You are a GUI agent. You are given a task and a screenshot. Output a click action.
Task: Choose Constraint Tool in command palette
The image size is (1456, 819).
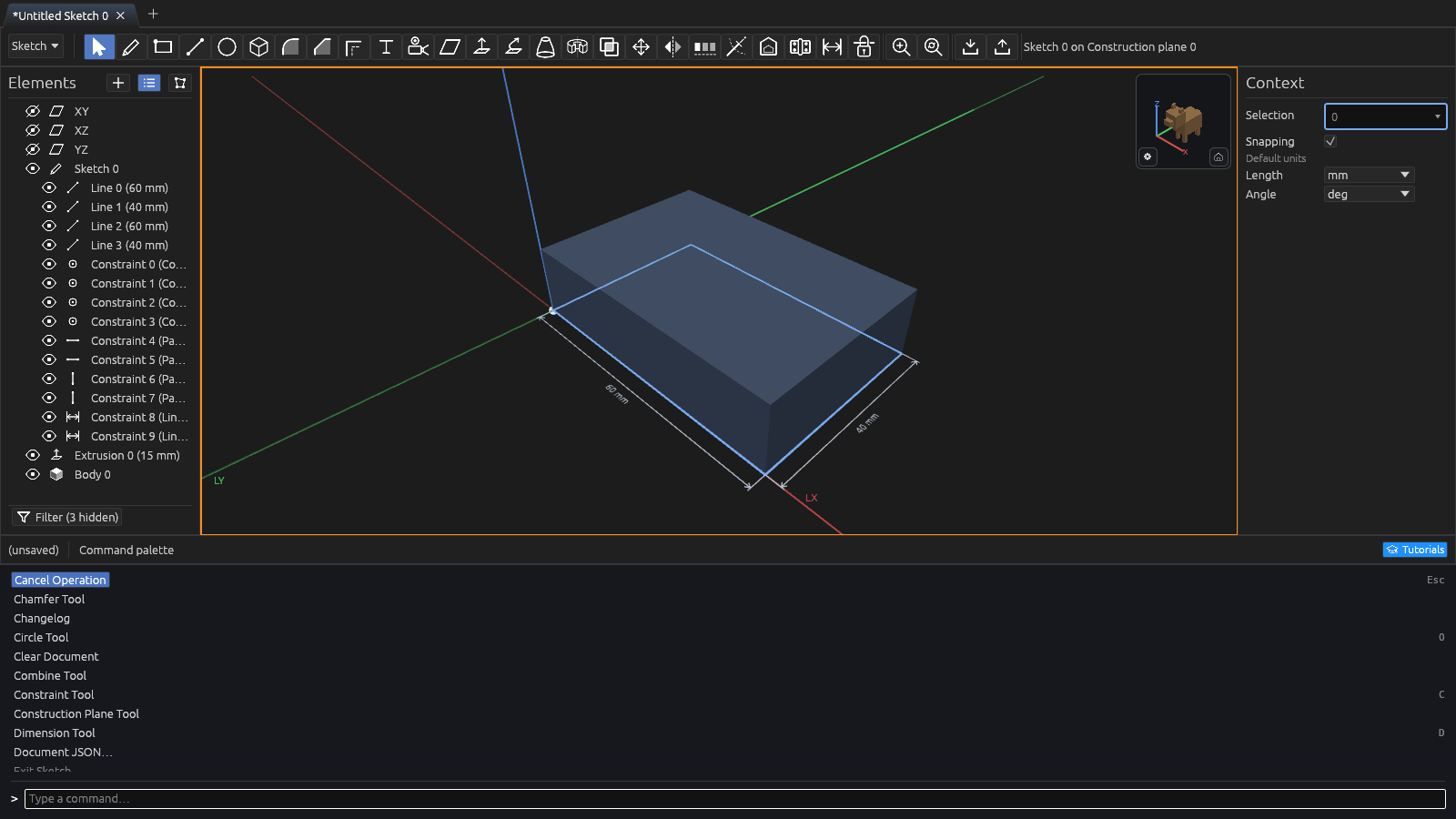tap(54, 694)
